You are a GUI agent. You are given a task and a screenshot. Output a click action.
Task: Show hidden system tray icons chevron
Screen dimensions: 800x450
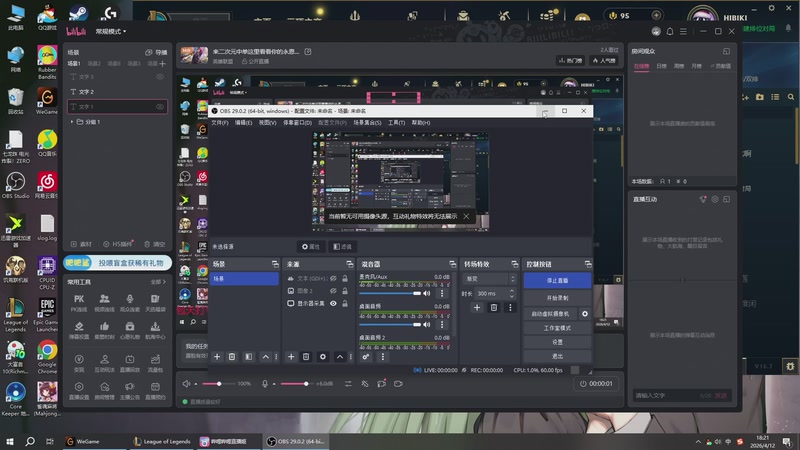click(697, 441)
